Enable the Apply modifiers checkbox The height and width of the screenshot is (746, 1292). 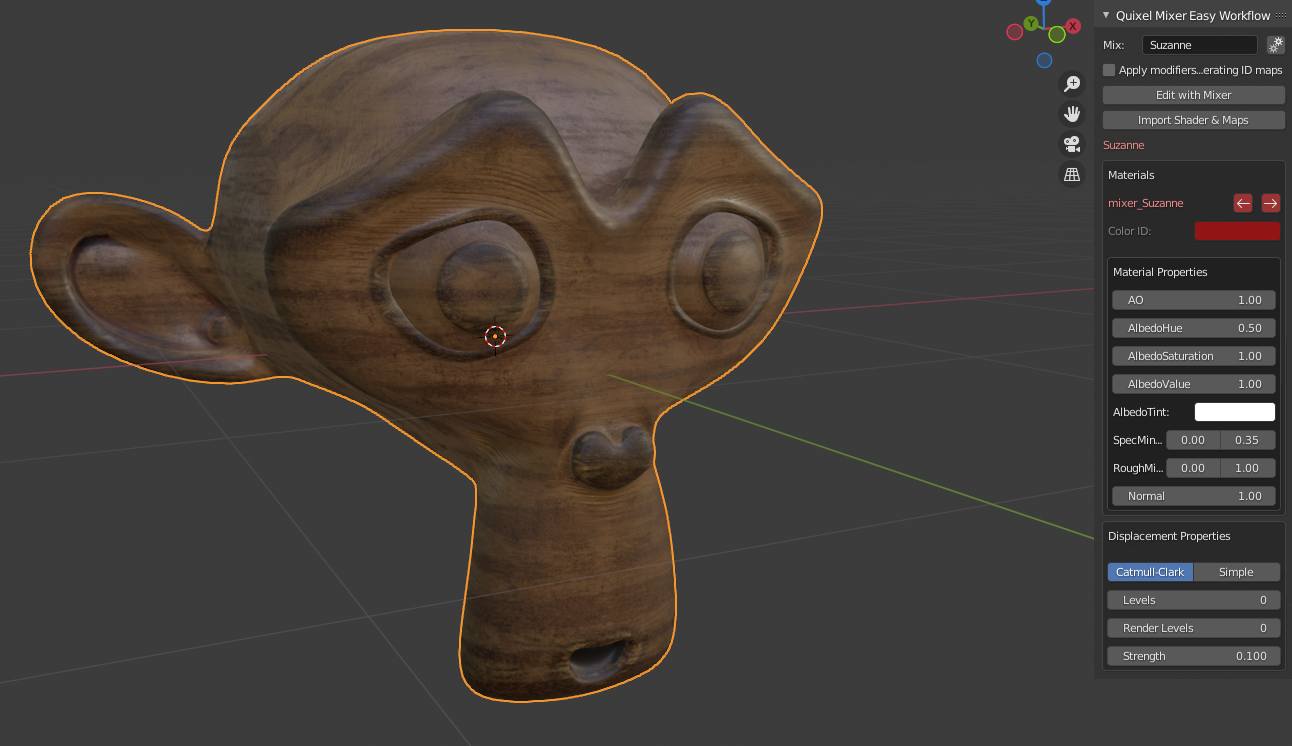[1109, 70]
